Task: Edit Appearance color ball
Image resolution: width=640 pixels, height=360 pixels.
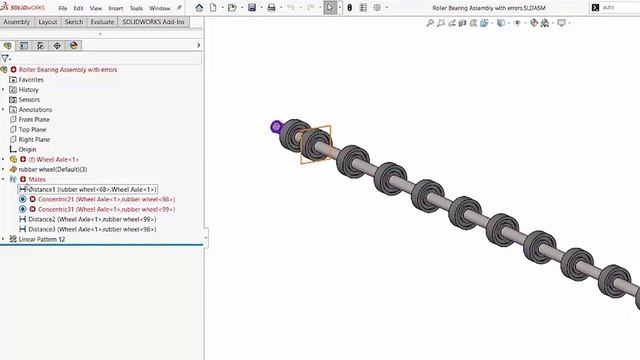Action: click(x=534, y=23)
